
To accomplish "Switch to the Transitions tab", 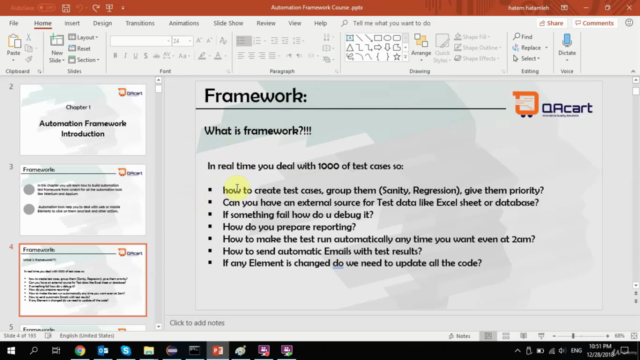I will coord(140,23).
